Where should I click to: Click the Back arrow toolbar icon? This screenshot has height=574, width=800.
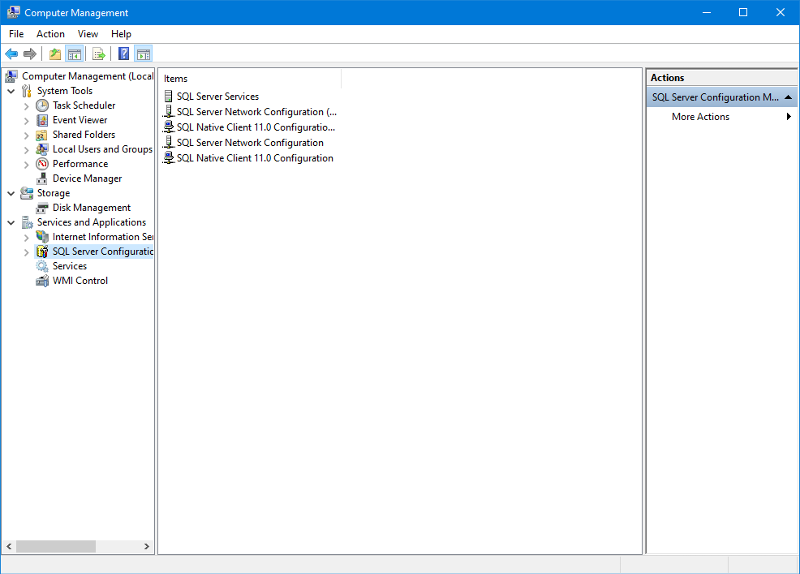11,54
